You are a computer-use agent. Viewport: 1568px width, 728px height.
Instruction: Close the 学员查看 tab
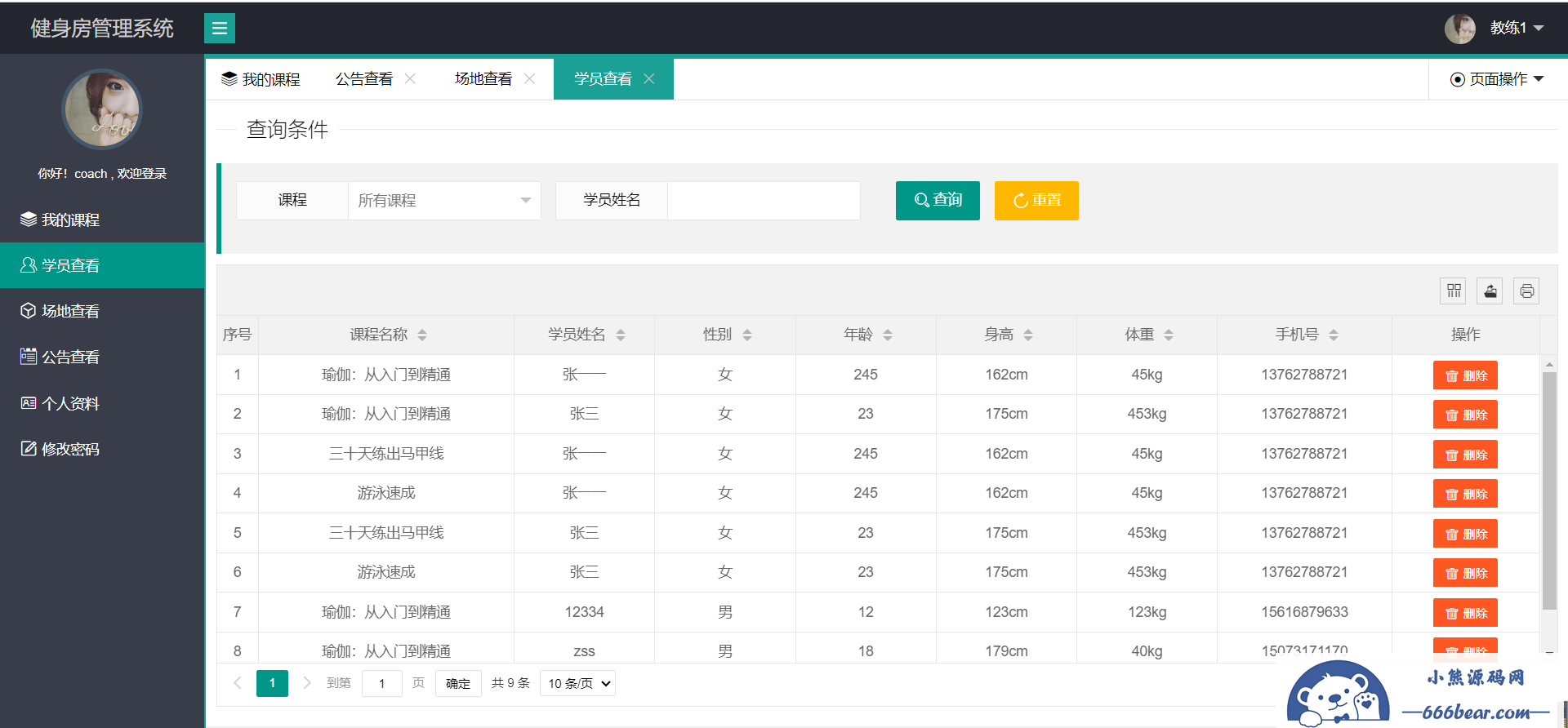(x=649, y=79)
